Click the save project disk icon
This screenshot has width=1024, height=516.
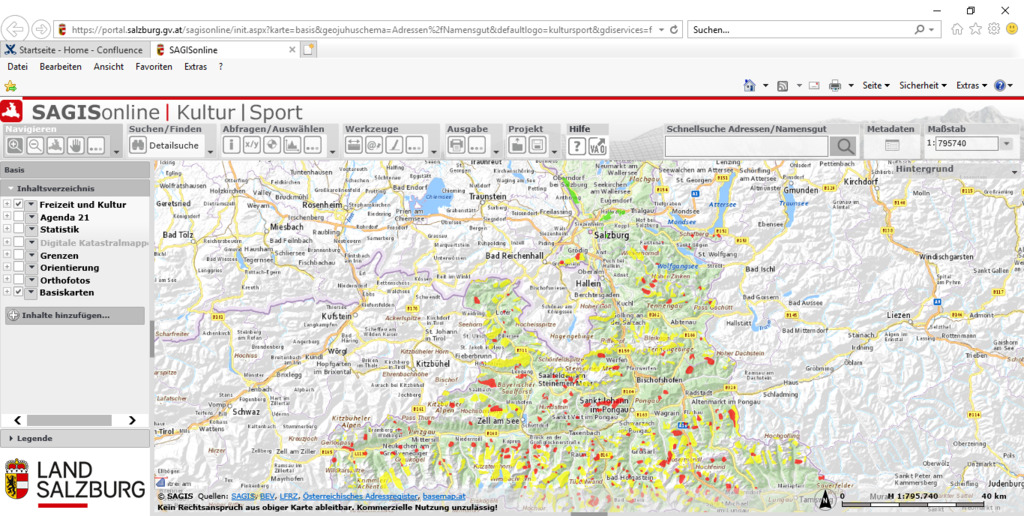pyautogui.click(x=537, y=146)
